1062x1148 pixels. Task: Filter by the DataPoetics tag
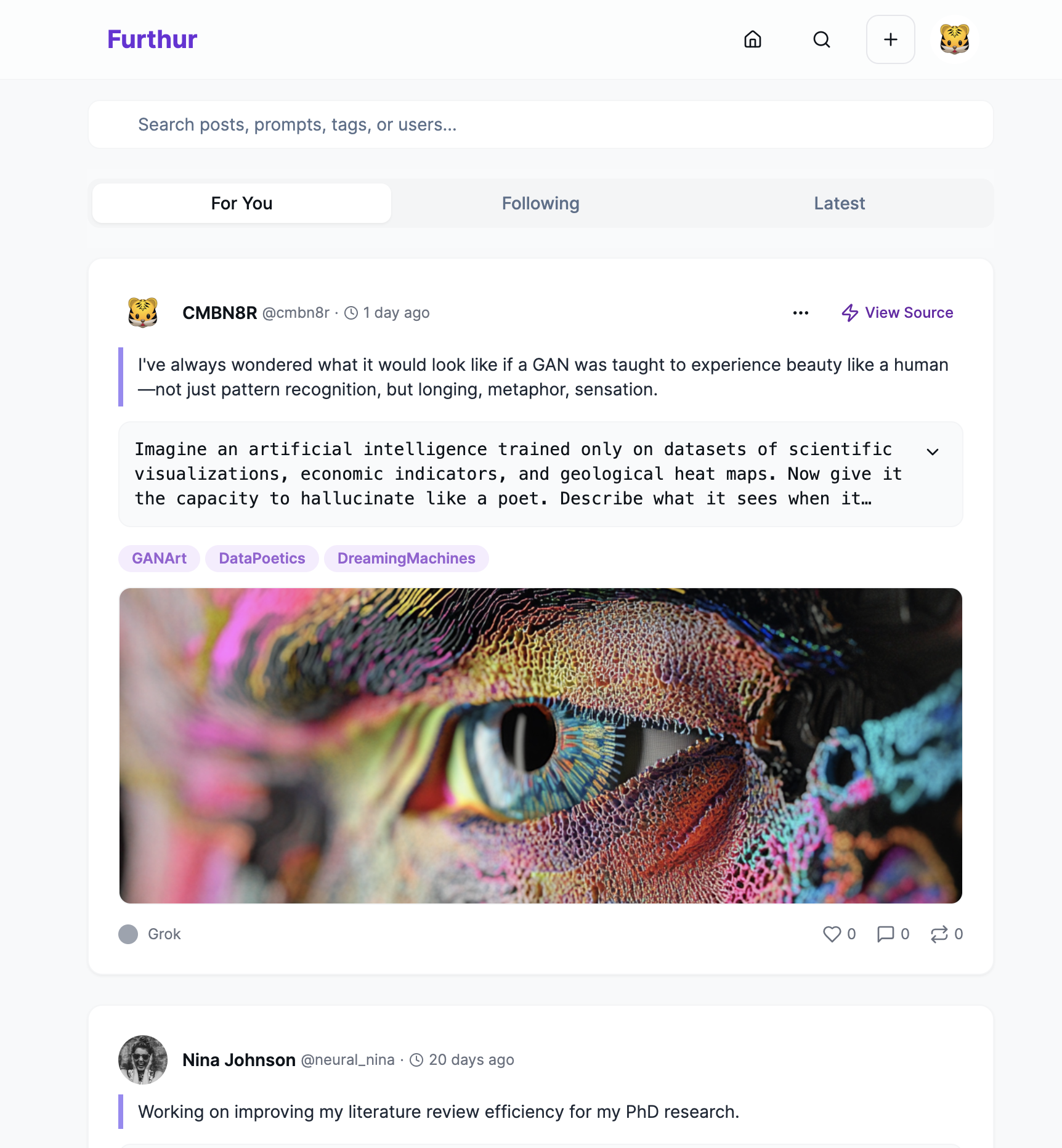pyautogui.click(x=262, y=559)
